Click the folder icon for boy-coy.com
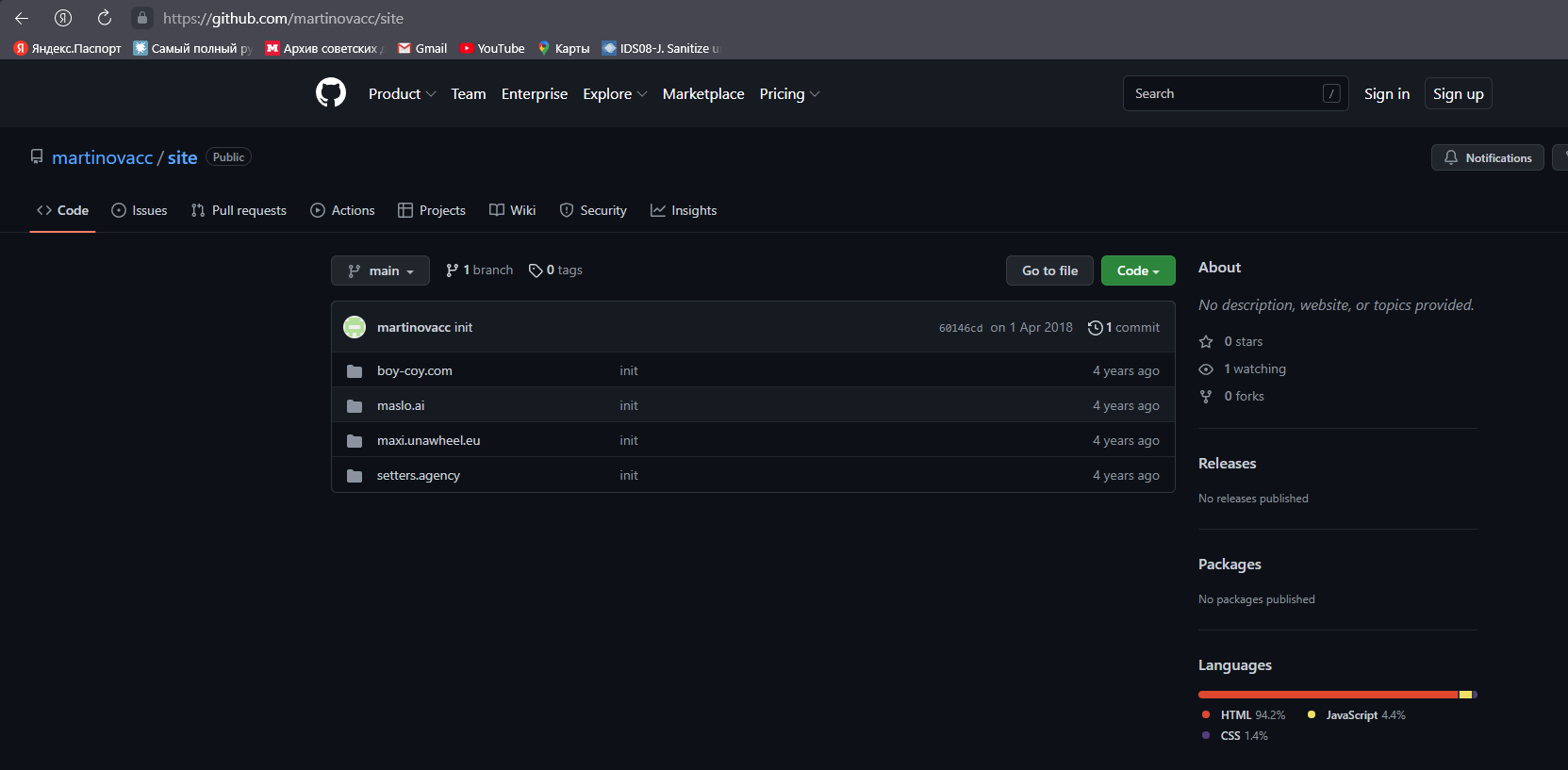 click(355, 371)
